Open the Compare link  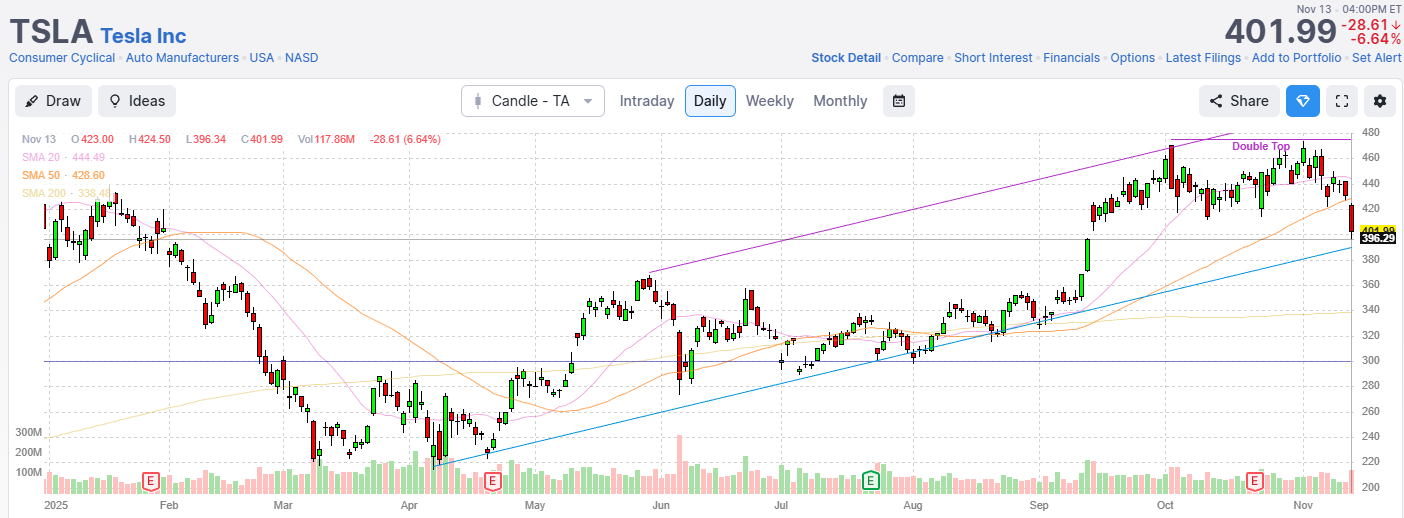click(917, 58)
